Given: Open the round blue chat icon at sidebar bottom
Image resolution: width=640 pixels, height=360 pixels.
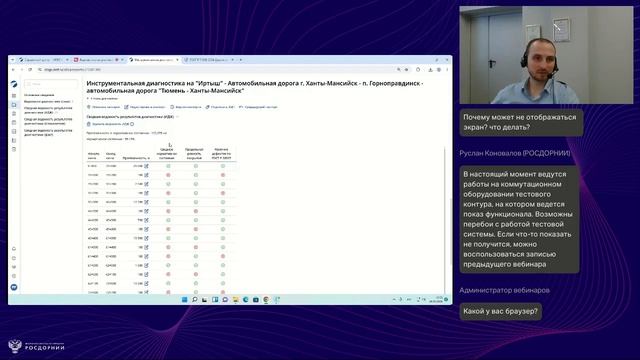Looking at the screenshot, I should (14, 287).
